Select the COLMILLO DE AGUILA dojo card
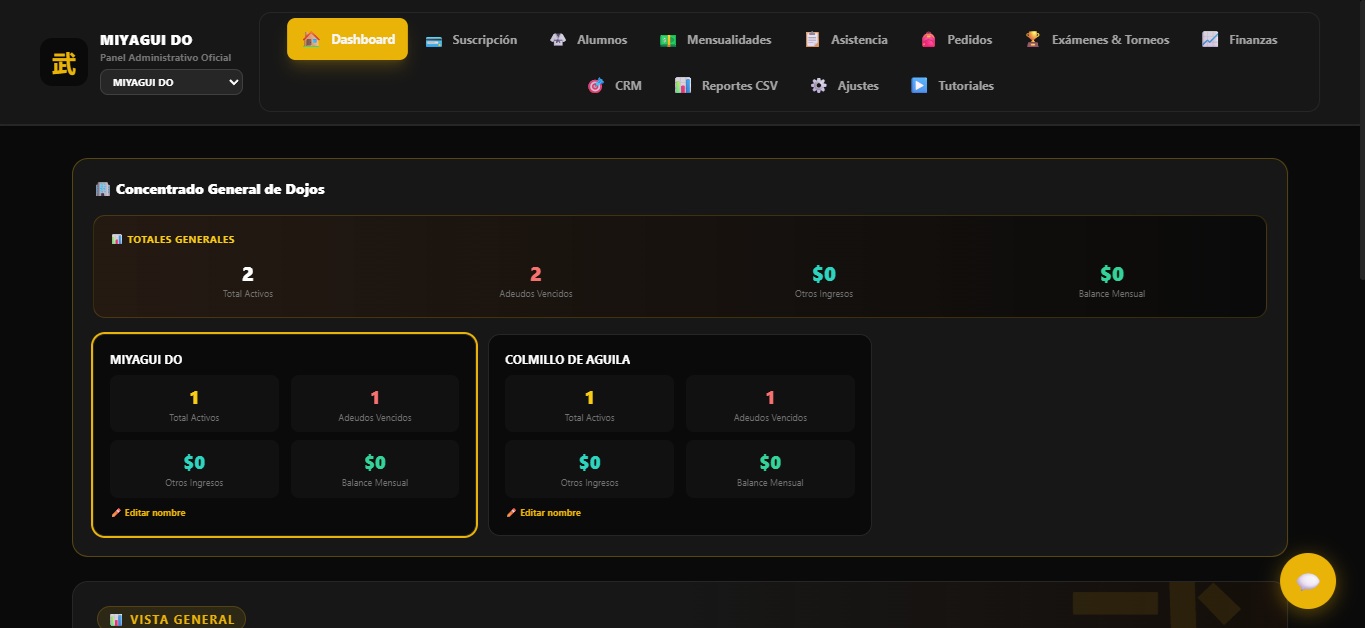Viewport: 1365px width, 628px height. tap(680, 435)
